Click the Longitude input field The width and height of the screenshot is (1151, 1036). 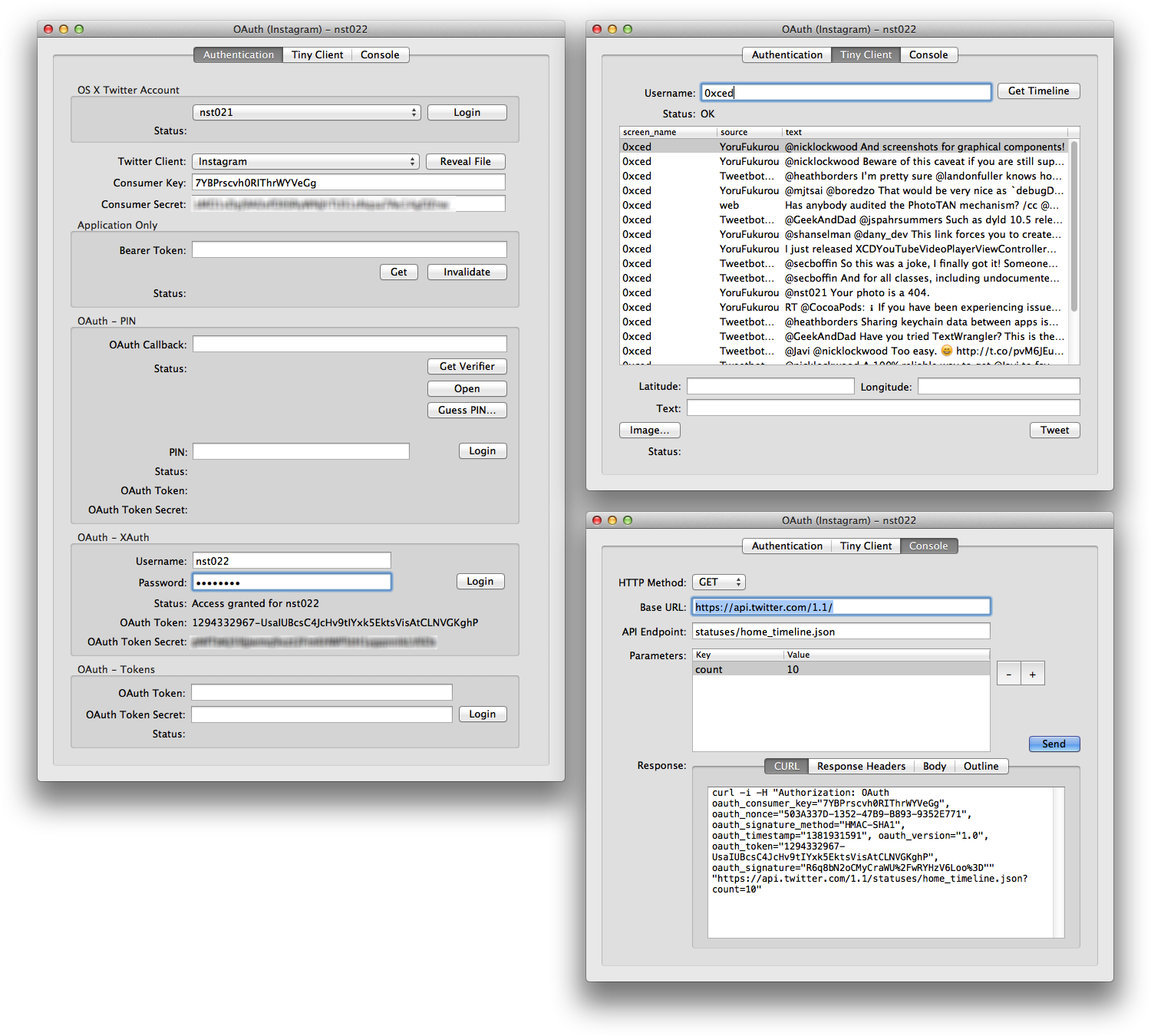pos(999,386)
